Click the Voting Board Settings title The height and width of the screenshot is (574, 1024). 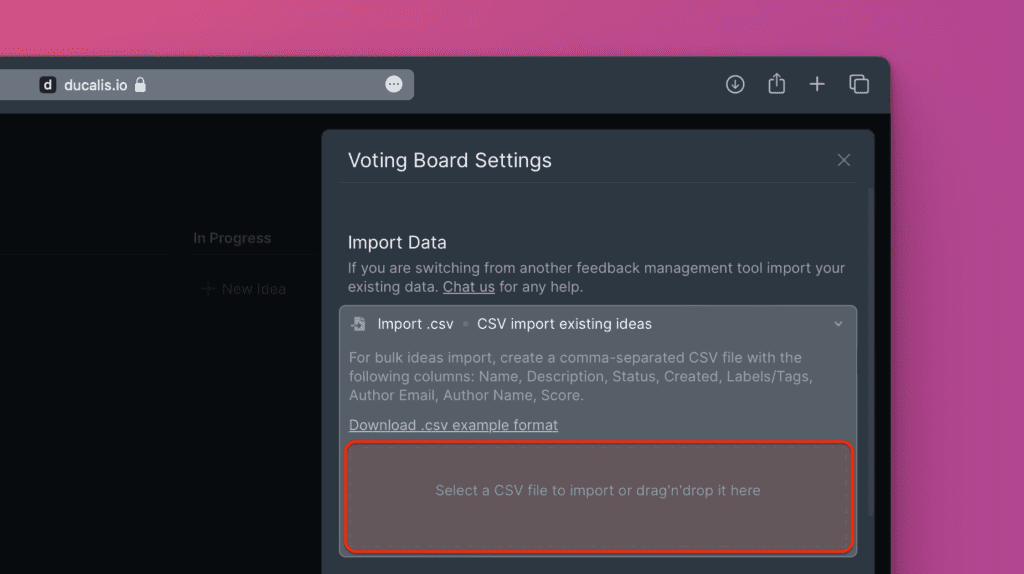(x=449, y=160)
